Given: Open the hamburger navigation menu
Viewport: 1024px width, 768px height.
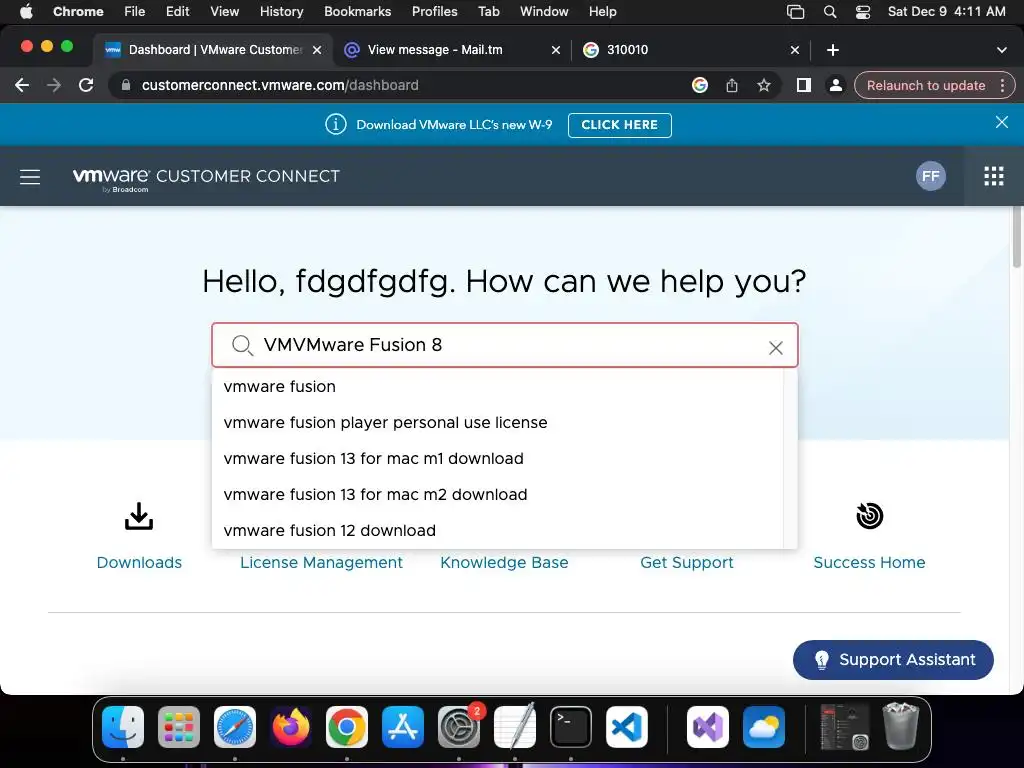Looking at the screenshot, I should tap(30, 176).
